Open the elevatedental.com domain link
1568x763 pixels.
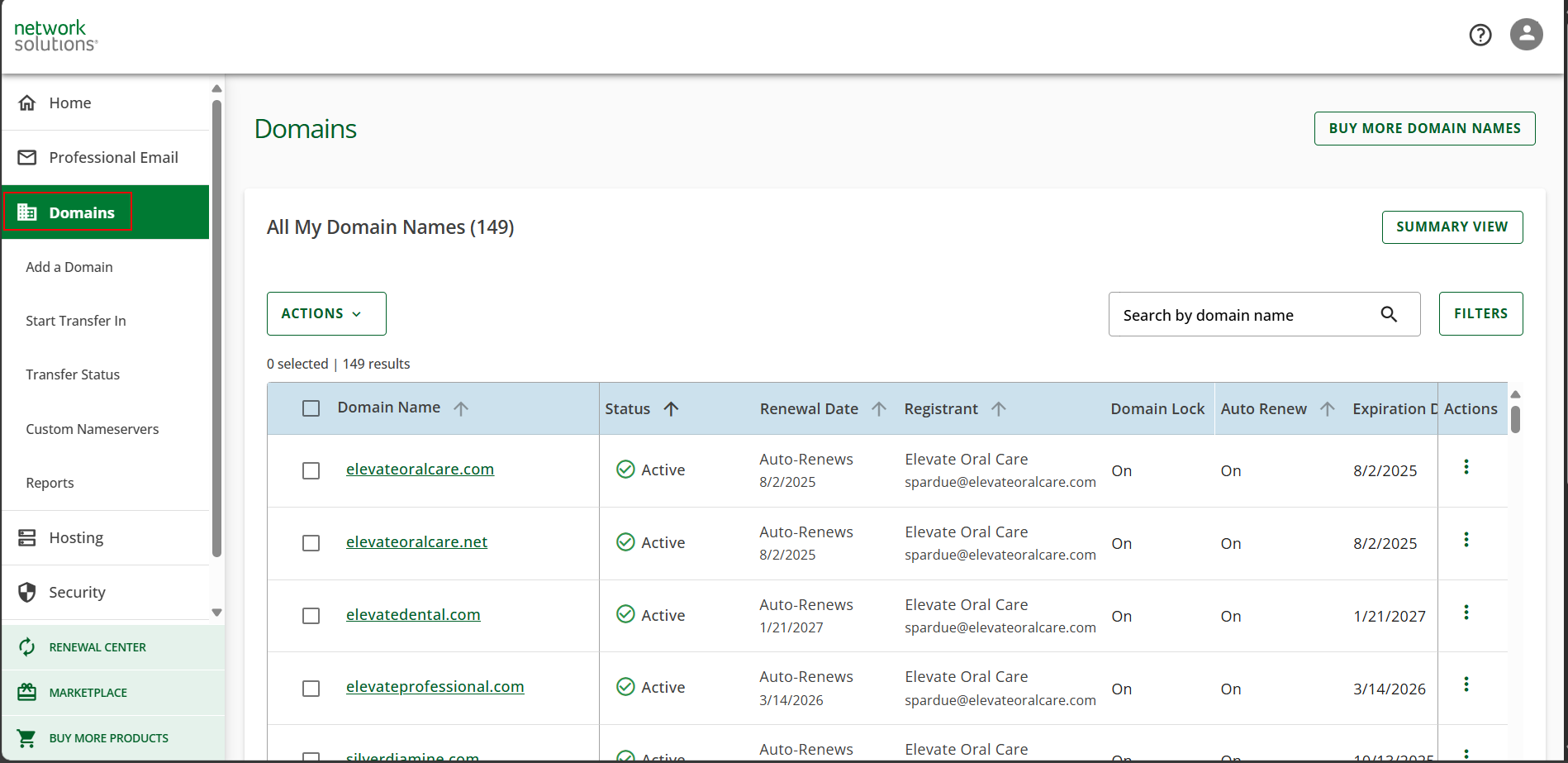click(413, 614)
